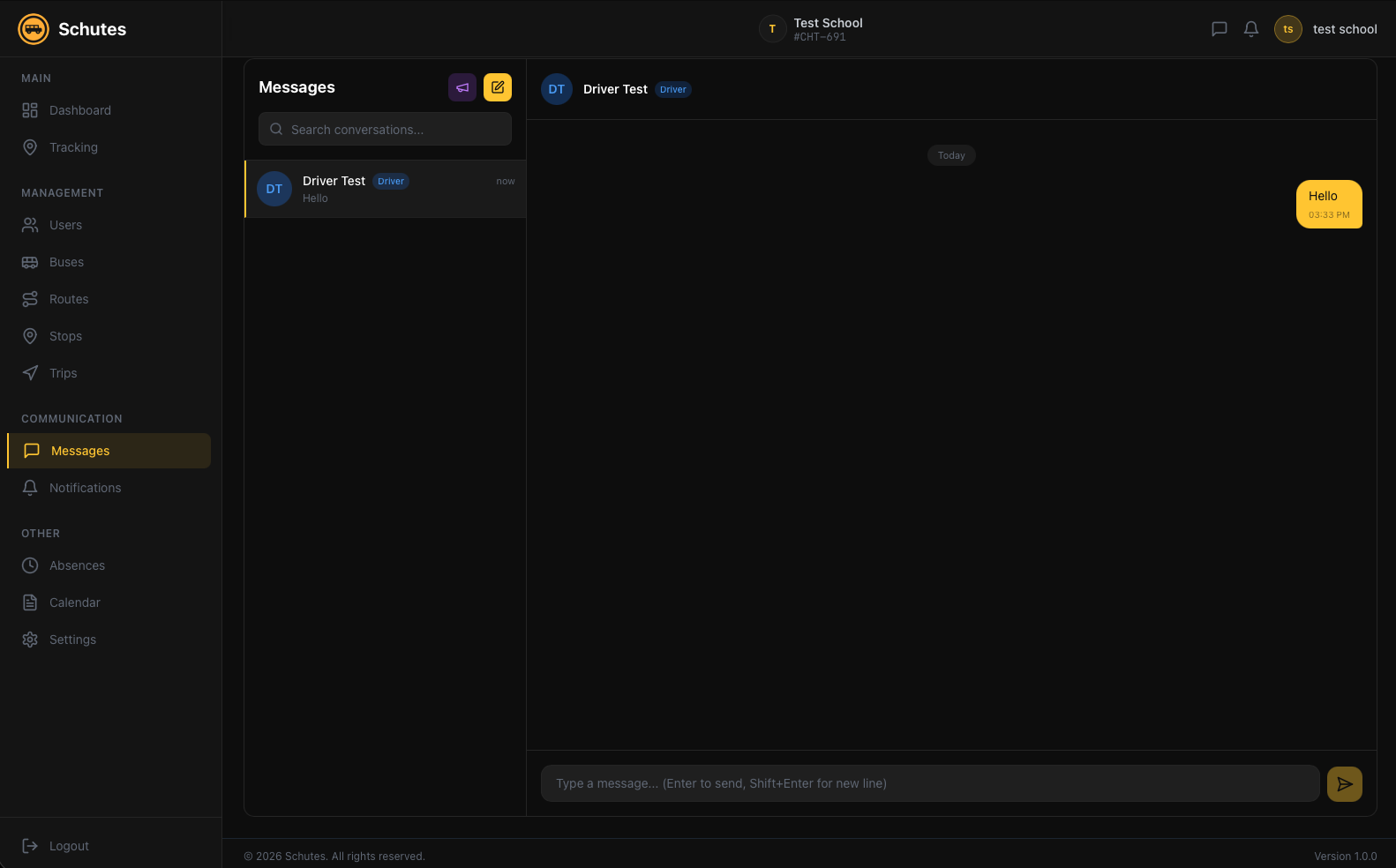This screenshot has width=1396, height=868.
Task: Click the Absences clock icon
Action: pyautogui.click(x=30, y=565)
